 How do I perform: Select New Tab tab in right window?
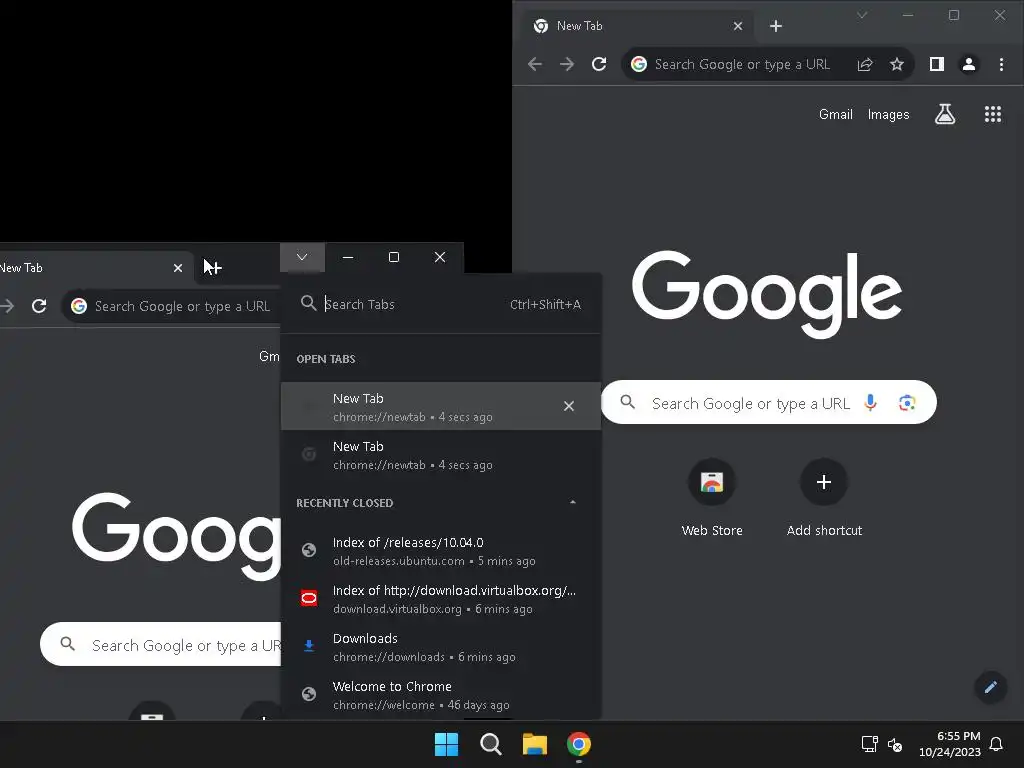pos(639,26)
